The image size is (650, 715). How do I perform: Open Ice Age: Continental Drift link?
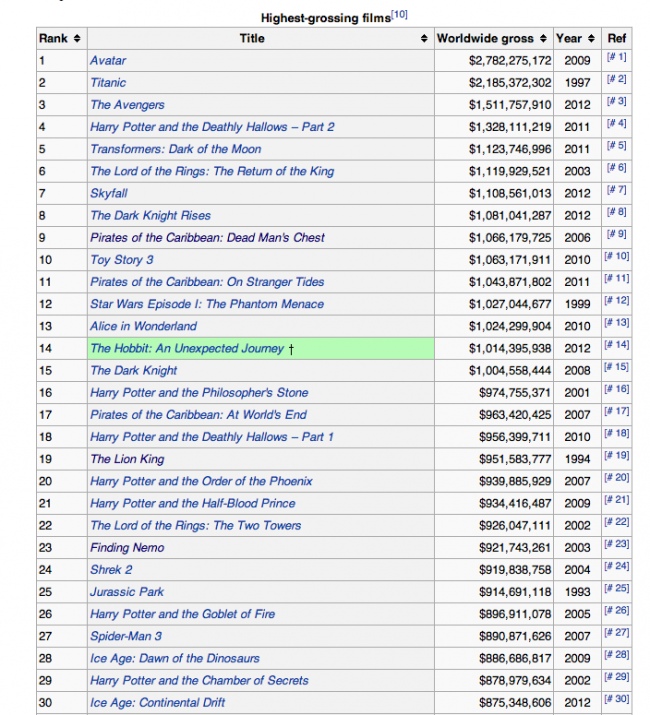158,702
